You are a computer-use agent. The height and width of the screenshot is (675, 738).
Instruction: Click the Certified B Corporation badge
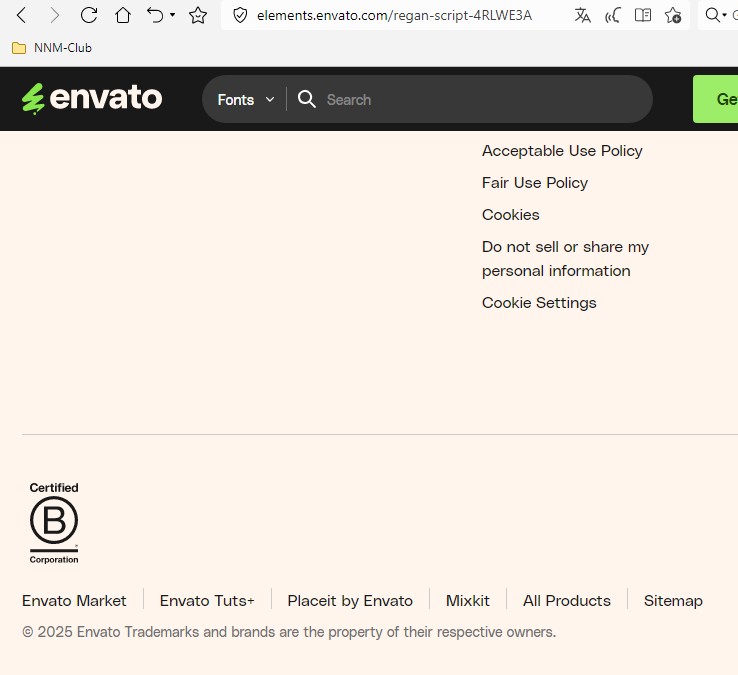pyautogui.click(x=54, y=523)
